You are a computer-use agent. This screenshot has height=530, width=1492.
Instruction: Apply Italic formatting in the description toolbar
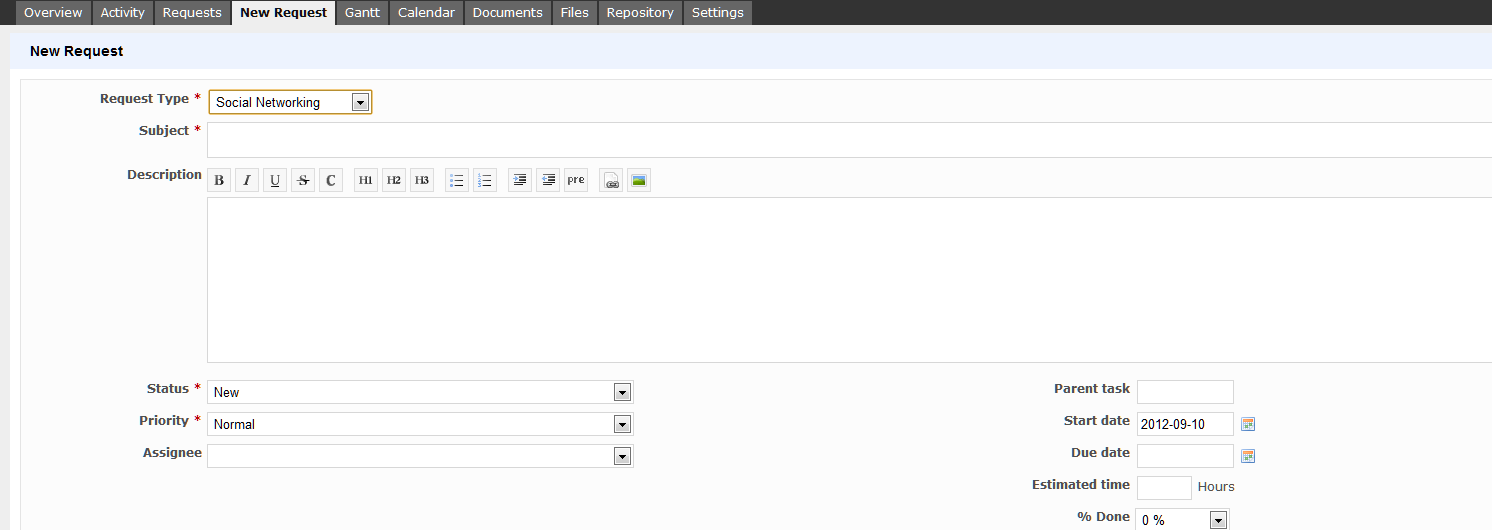tap(247, 180)
